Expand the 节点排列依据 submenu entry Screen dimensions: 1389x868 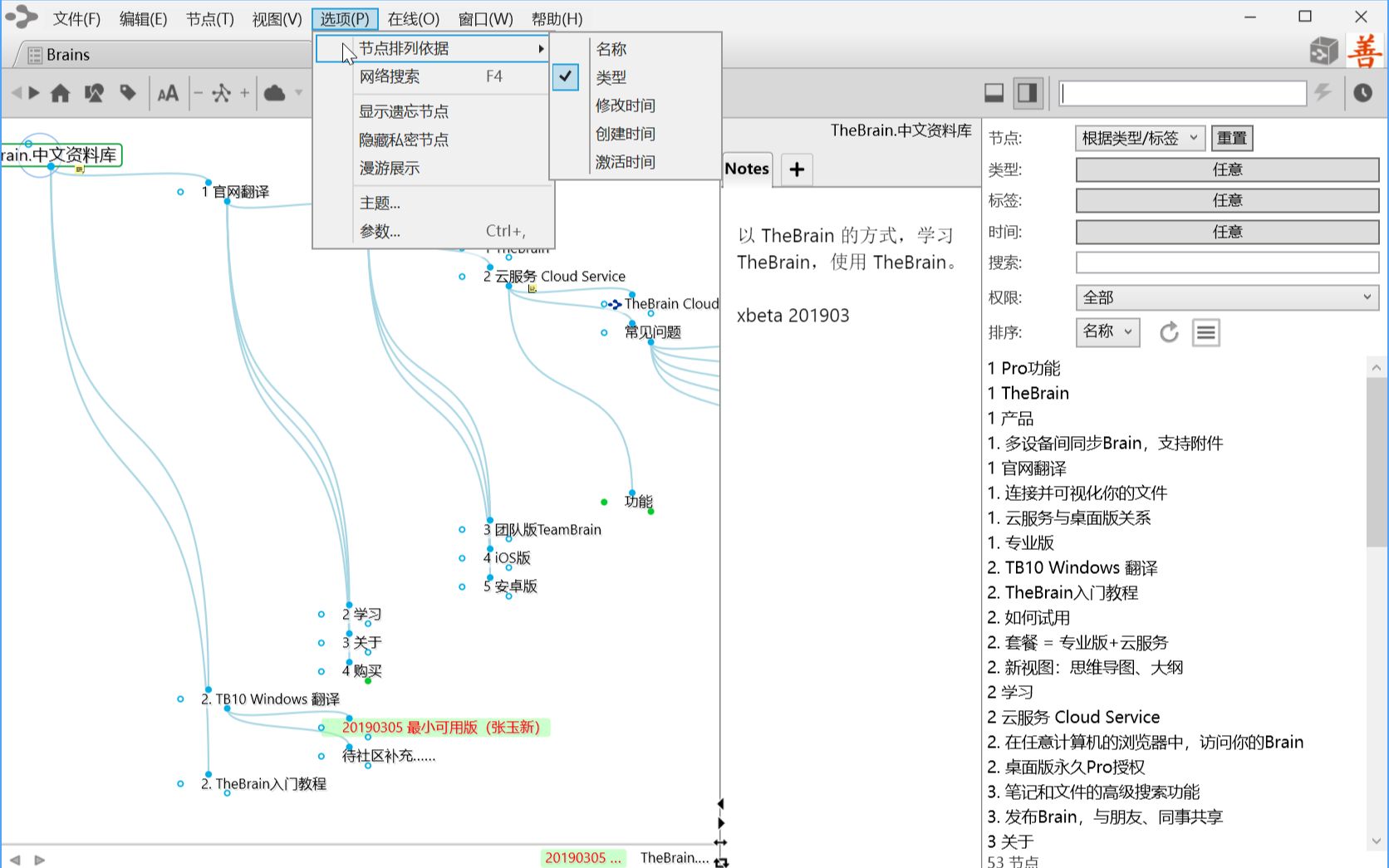coord(432,49)
